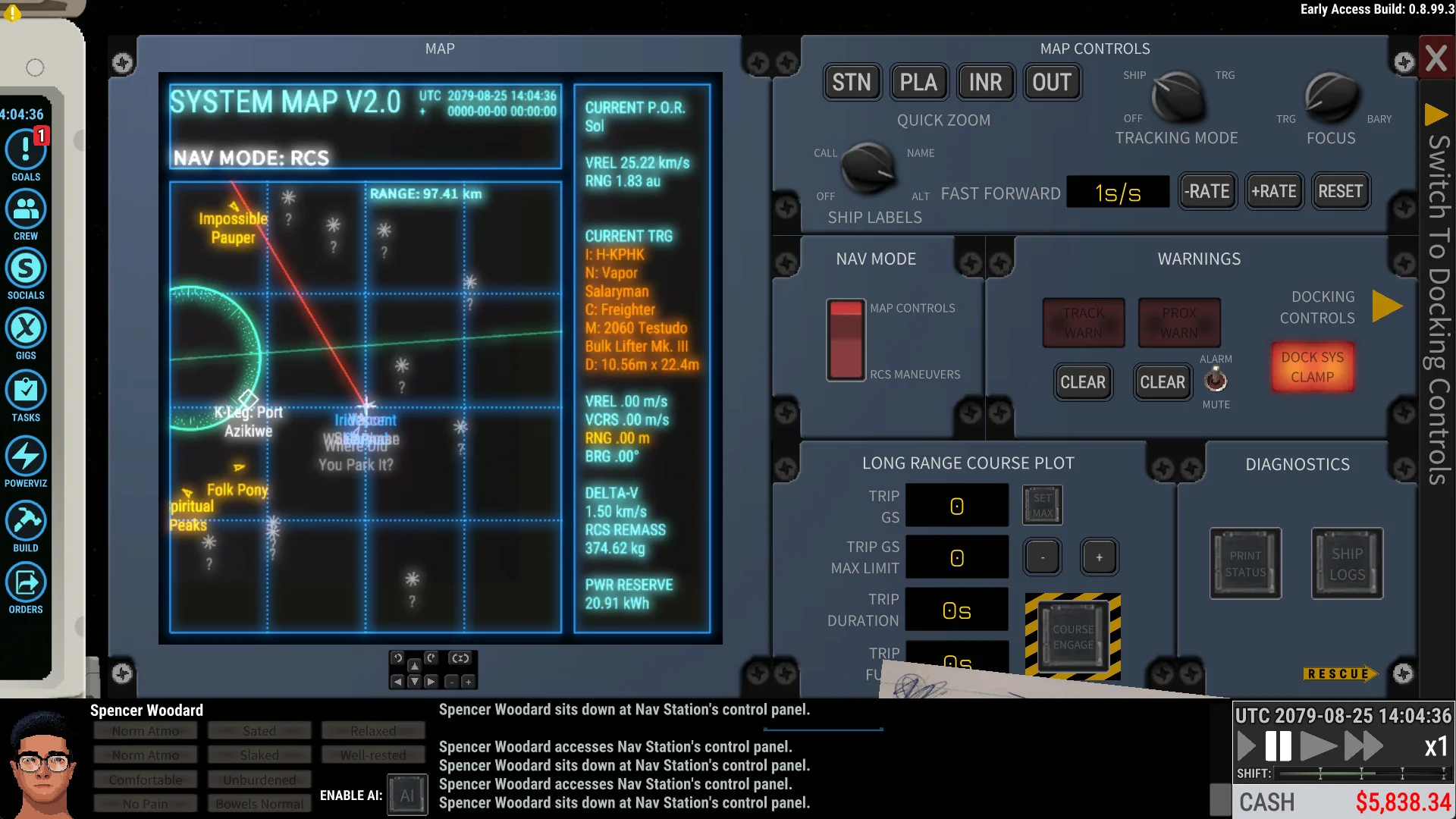The image size is (1456, 819).
Task: Open the Goals sidebar icon
Action: (26, 149)
